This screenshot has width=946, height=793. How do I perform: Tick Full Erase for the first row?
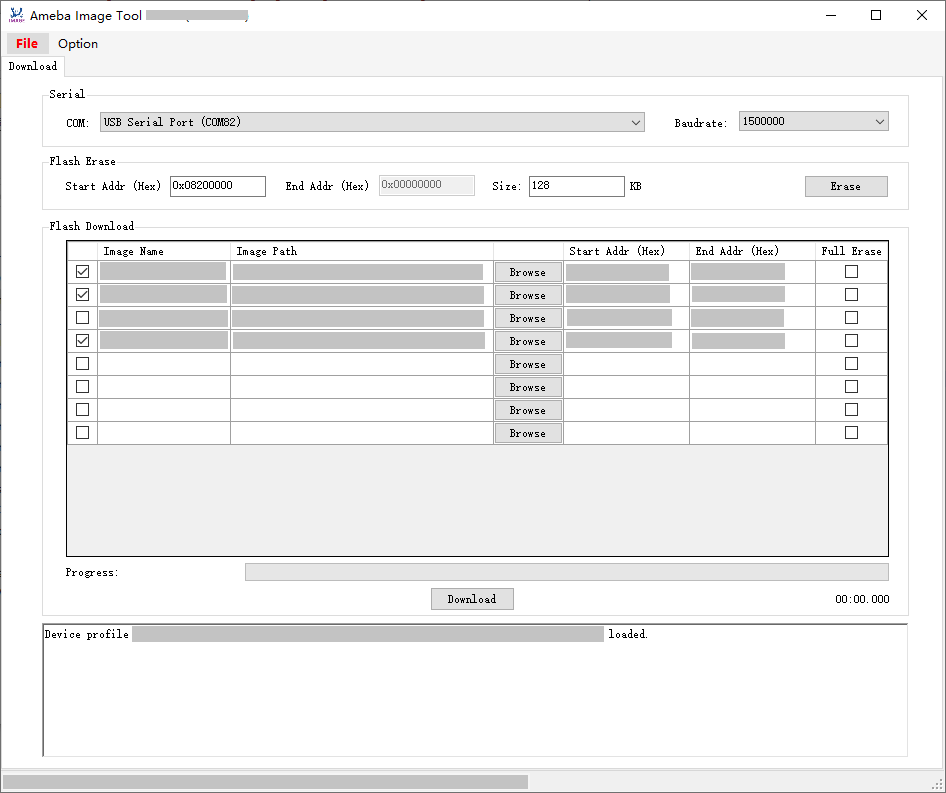[x=851, y=272]
